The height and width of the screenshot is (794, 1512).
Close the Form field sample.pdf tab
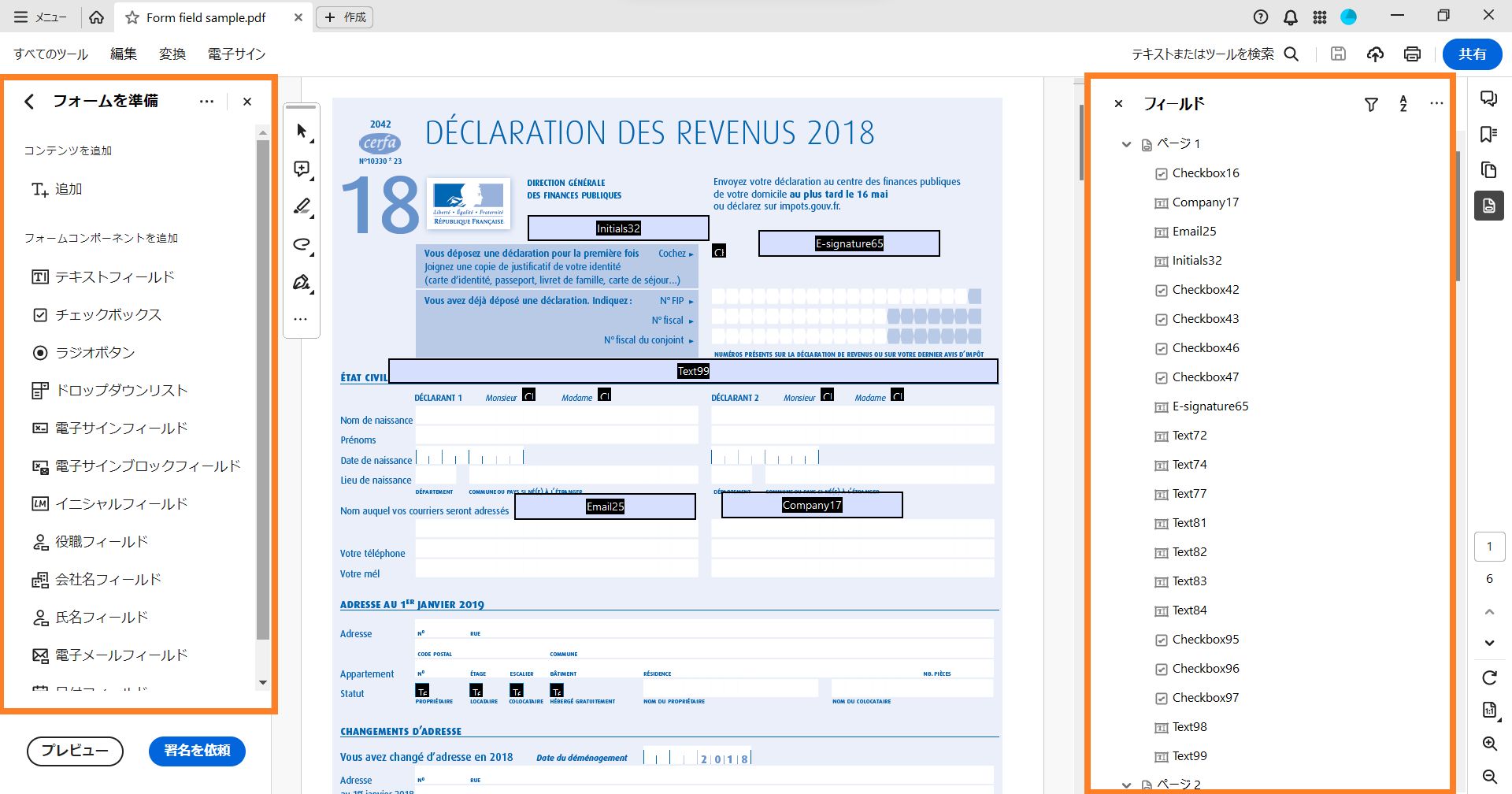click(298, 17)
